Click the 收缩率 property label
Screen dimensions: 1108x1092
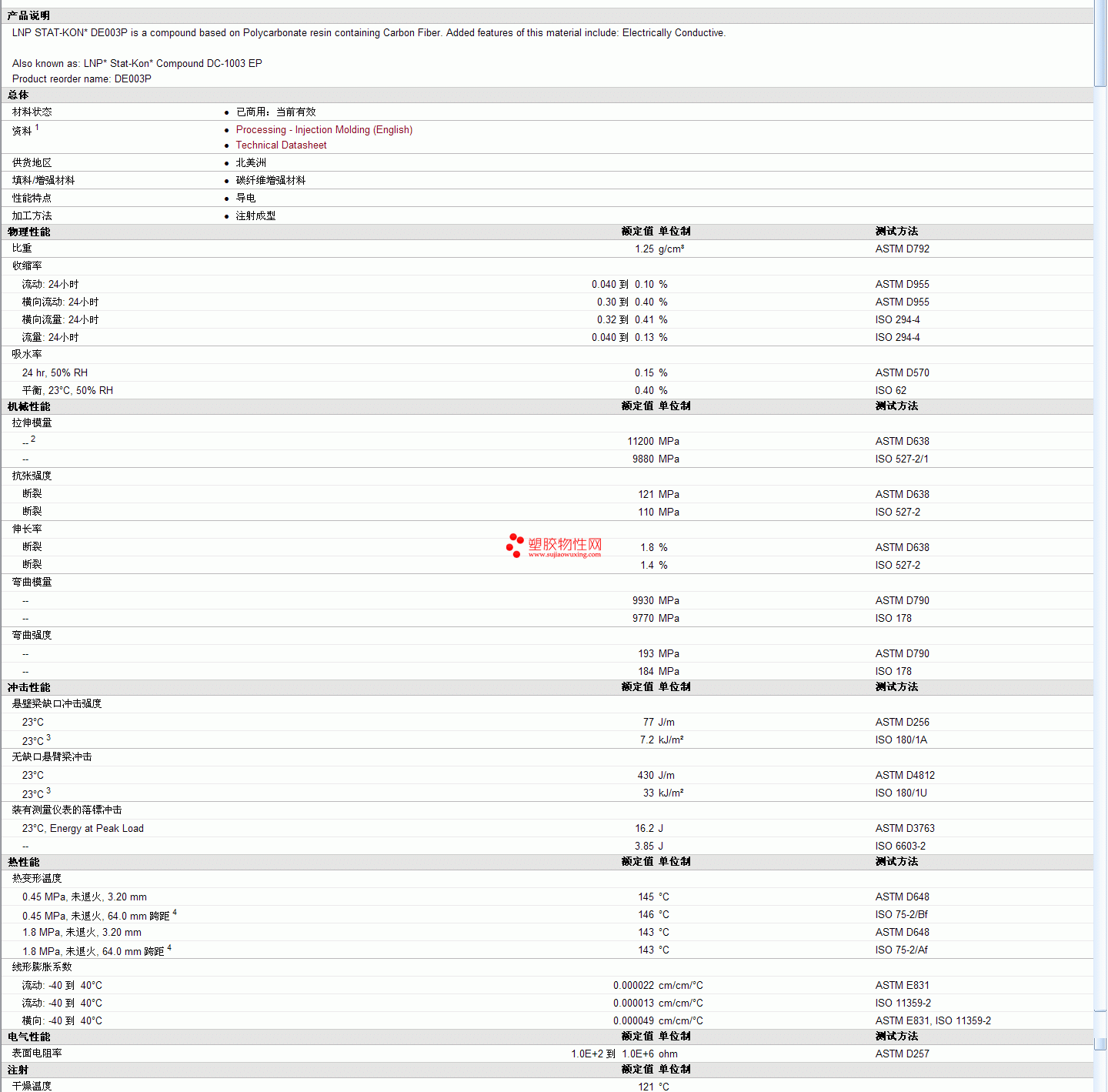tap(27, 266)
